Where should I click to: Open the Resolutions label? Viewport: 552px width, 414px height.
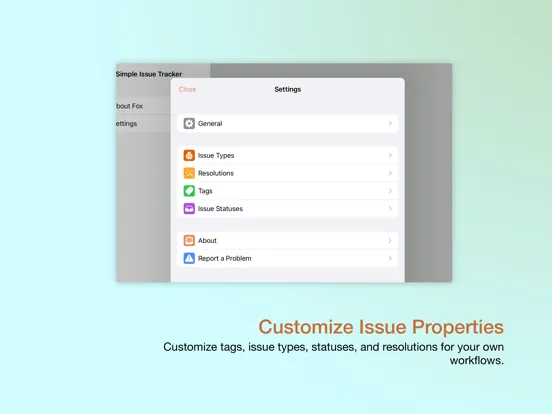[216, 173]
